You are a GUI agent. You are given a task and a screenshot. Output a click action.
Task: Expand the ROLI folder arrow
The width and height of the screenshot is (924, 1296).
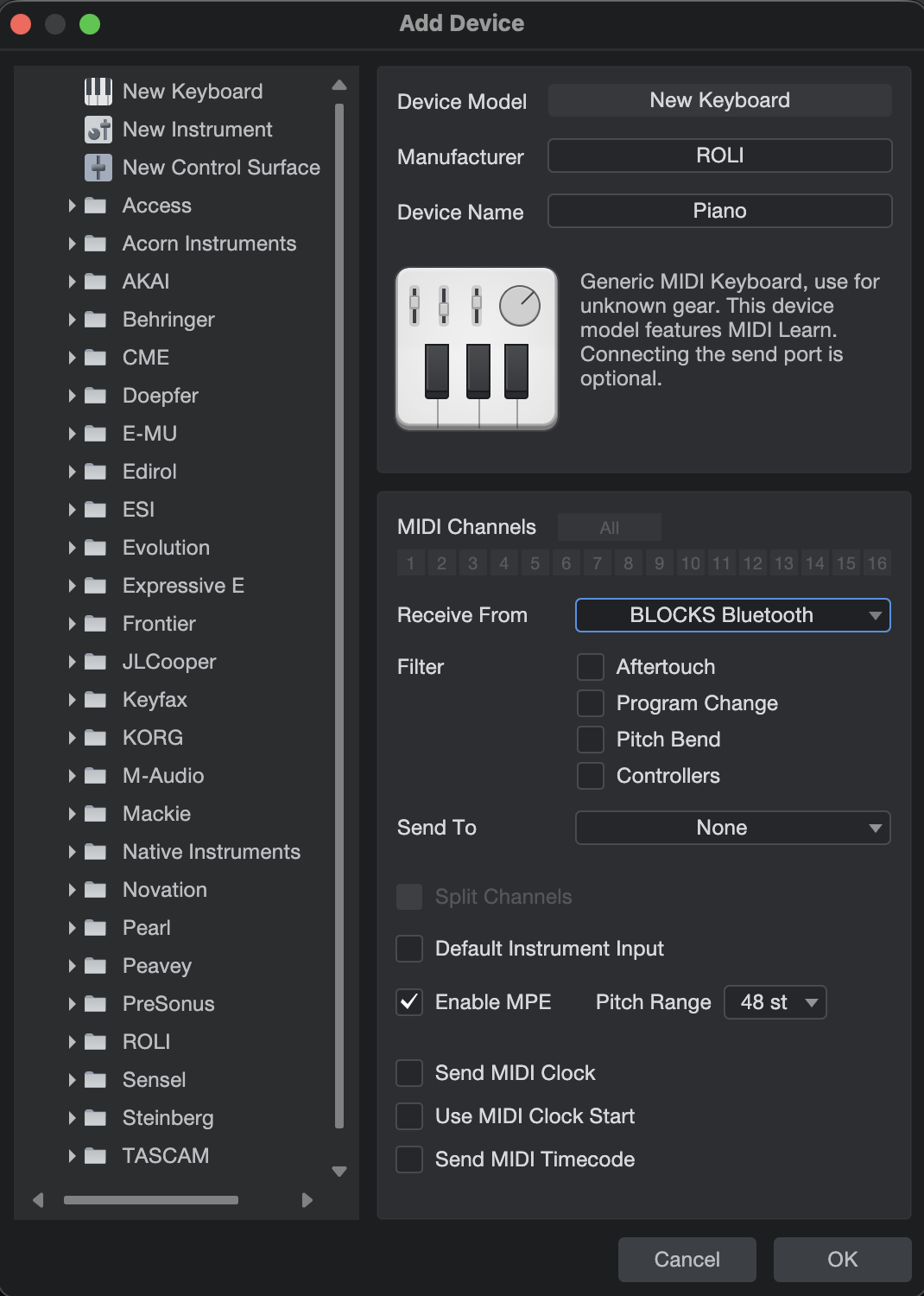click(73, 1042)
